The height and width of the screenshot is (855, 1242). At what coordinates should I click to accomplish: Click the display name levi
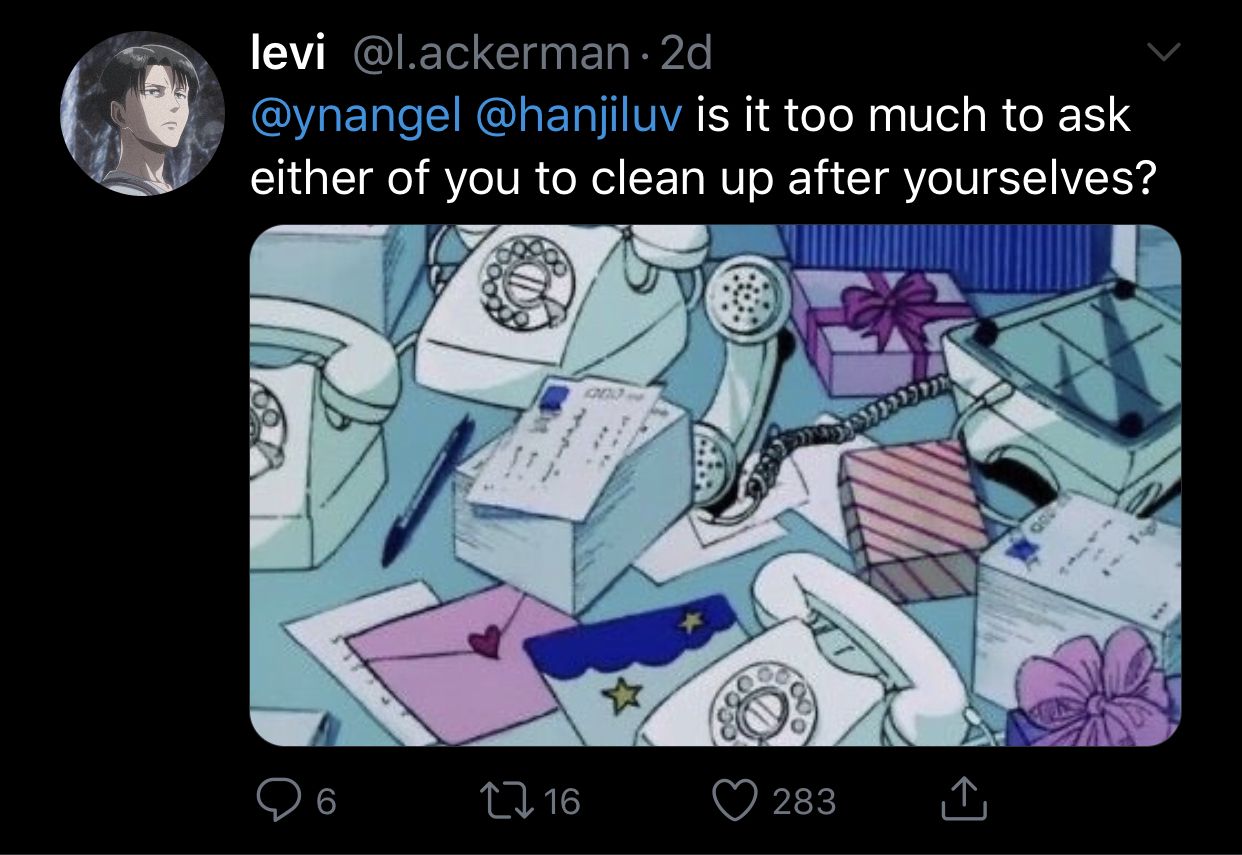point(288,54)
